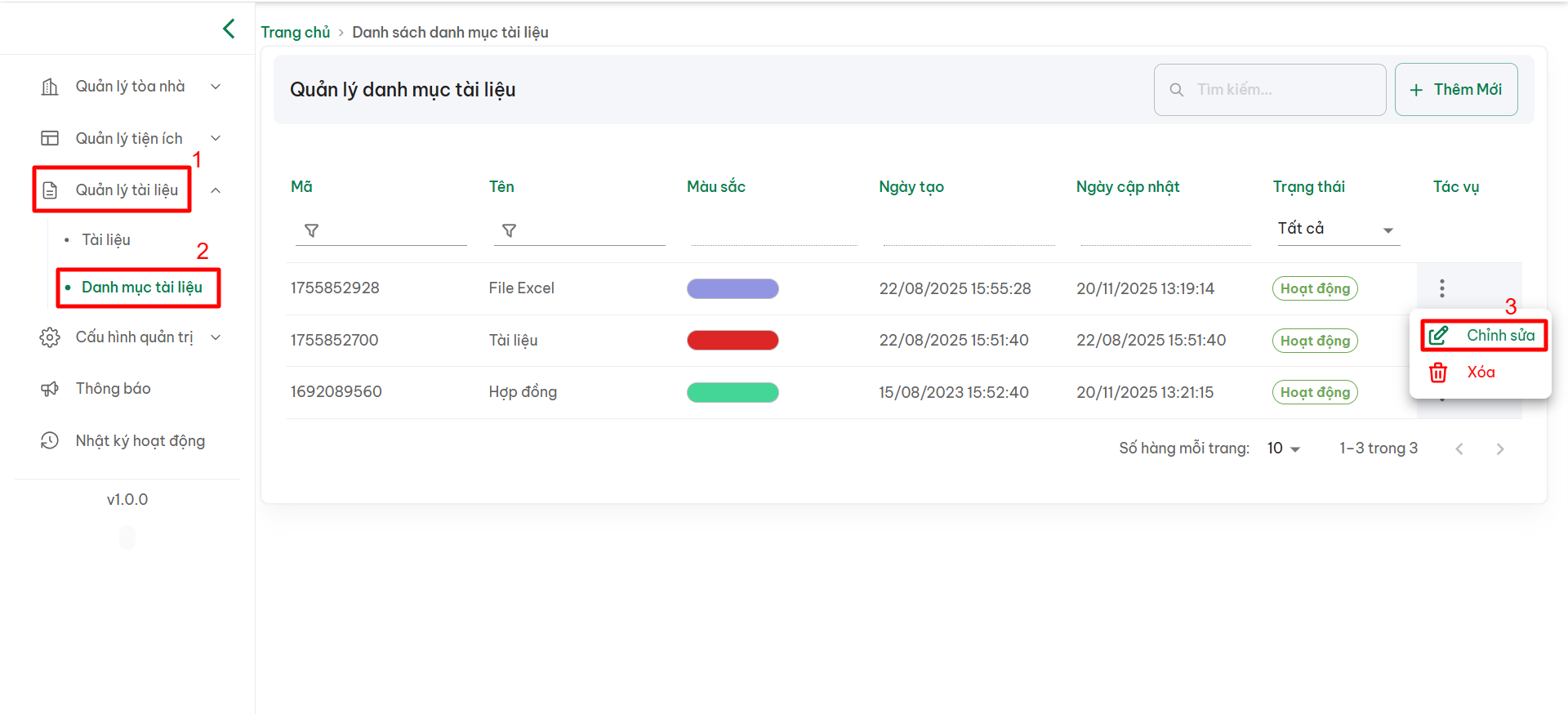This screenshot has width=1568, height=714.
Task: Expand the Quản lý tiện ích menu chevron
Action: pyautogui.click(x=216, y=139)
